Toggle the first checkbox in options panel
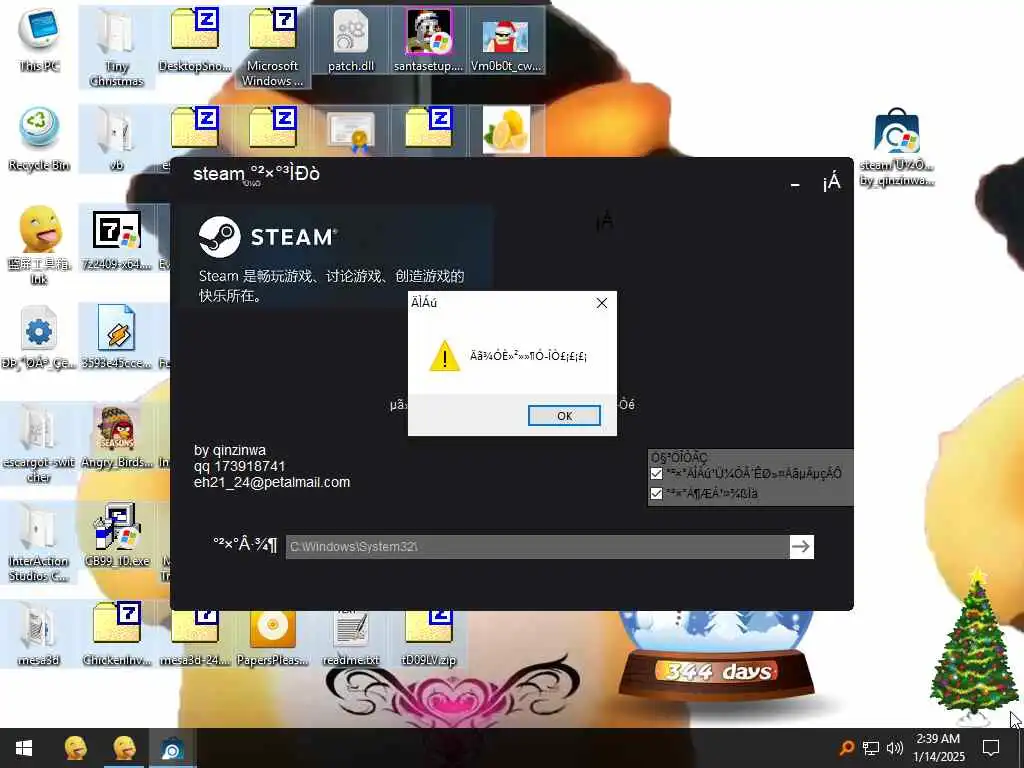Image resolution: width=1024 pixels, height=768 pixels. click(656, 473)
